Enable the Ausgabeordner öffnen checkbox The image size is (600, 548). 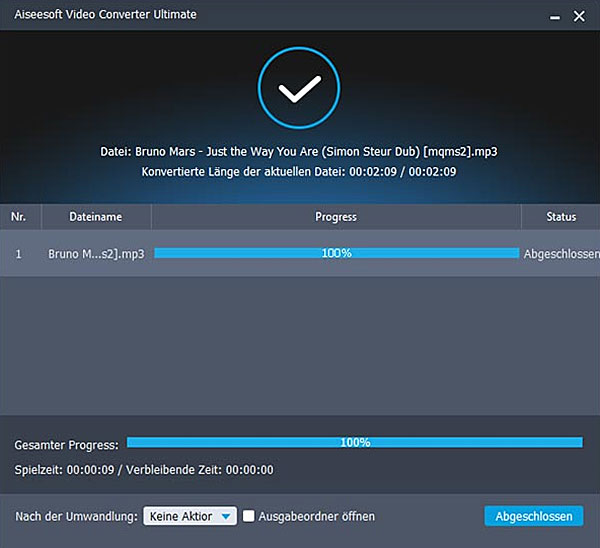(249, 516)
